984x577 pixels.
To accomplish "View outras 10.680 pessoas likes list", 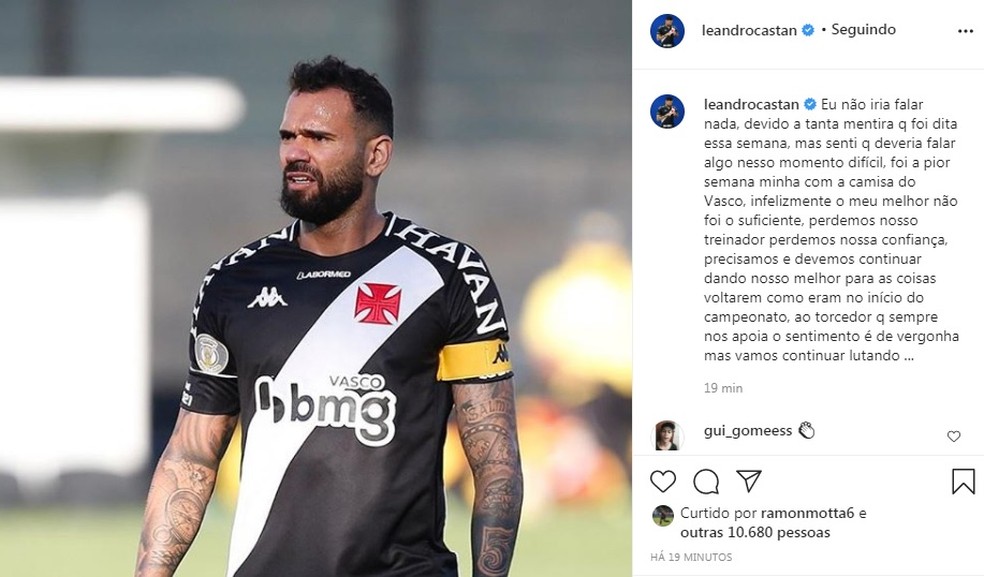I will pos(755,532).
